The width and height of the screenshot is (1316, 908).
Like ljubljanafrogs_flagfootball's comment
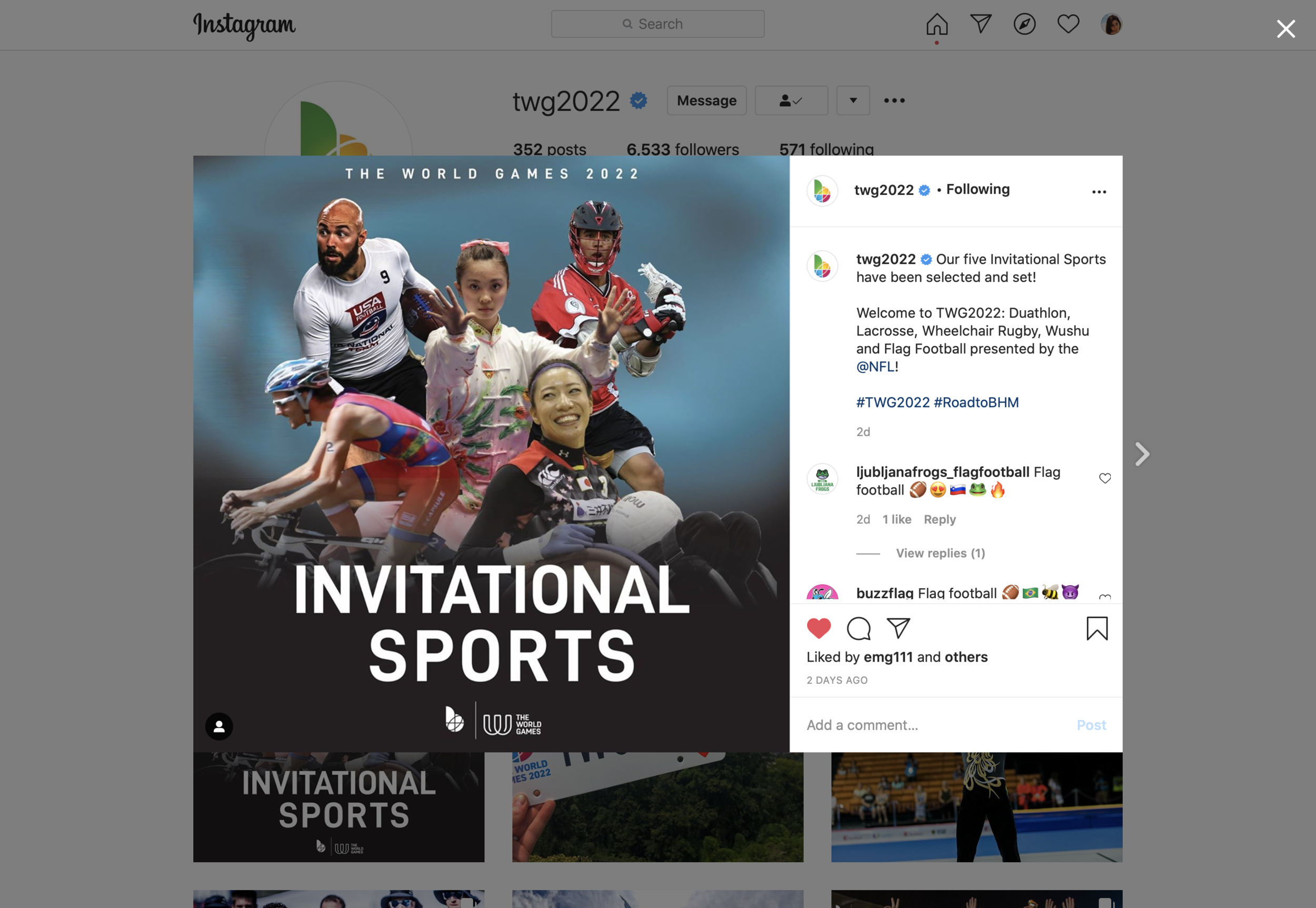point(1104,478)
